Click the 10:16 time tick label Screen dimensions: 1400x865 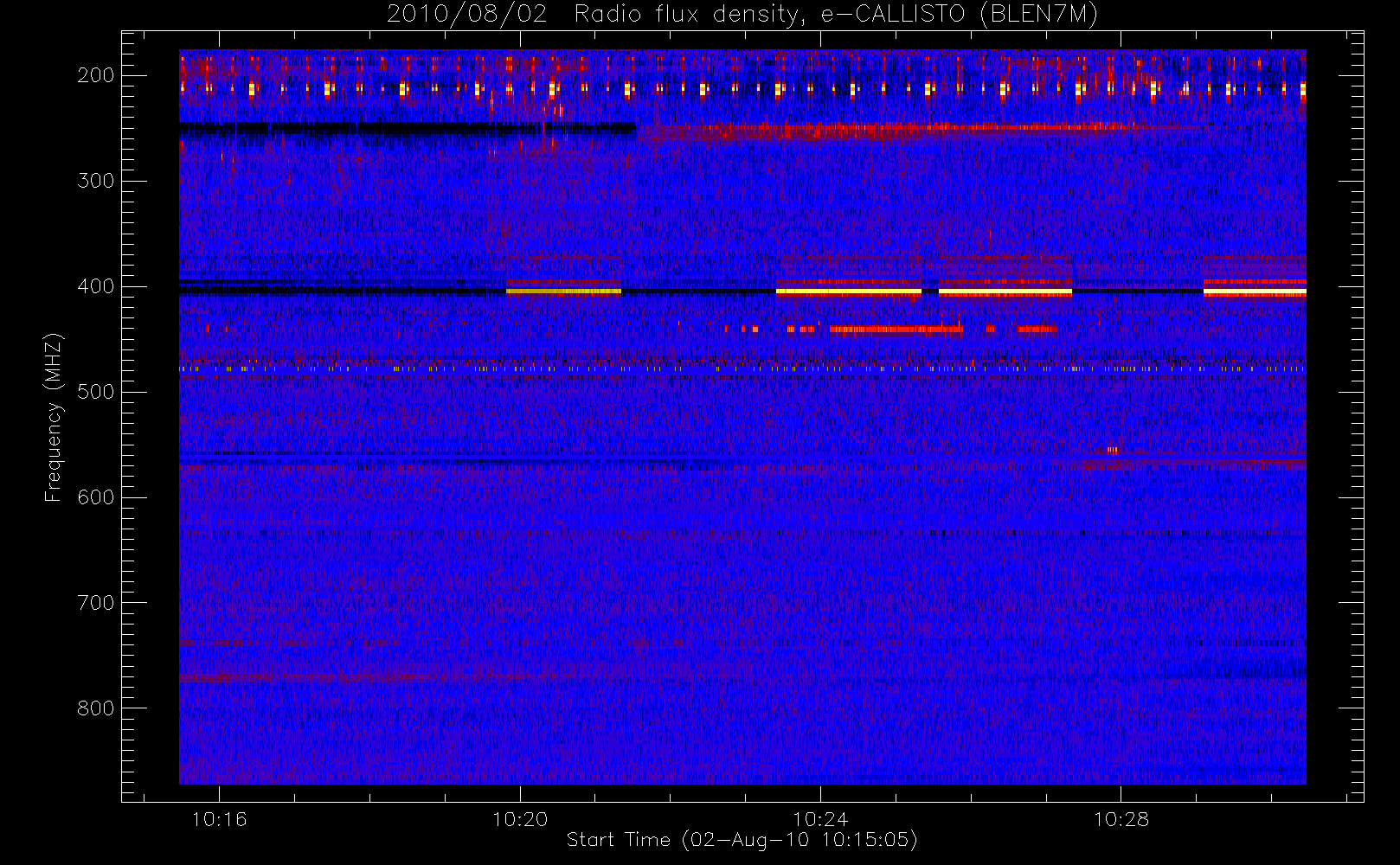(219, 819)
